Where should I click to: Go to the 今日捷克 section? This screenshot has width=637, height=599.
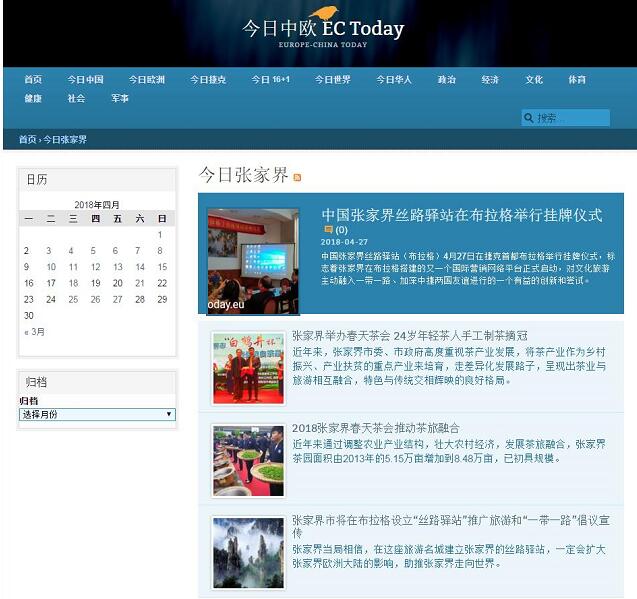point(208,79)
